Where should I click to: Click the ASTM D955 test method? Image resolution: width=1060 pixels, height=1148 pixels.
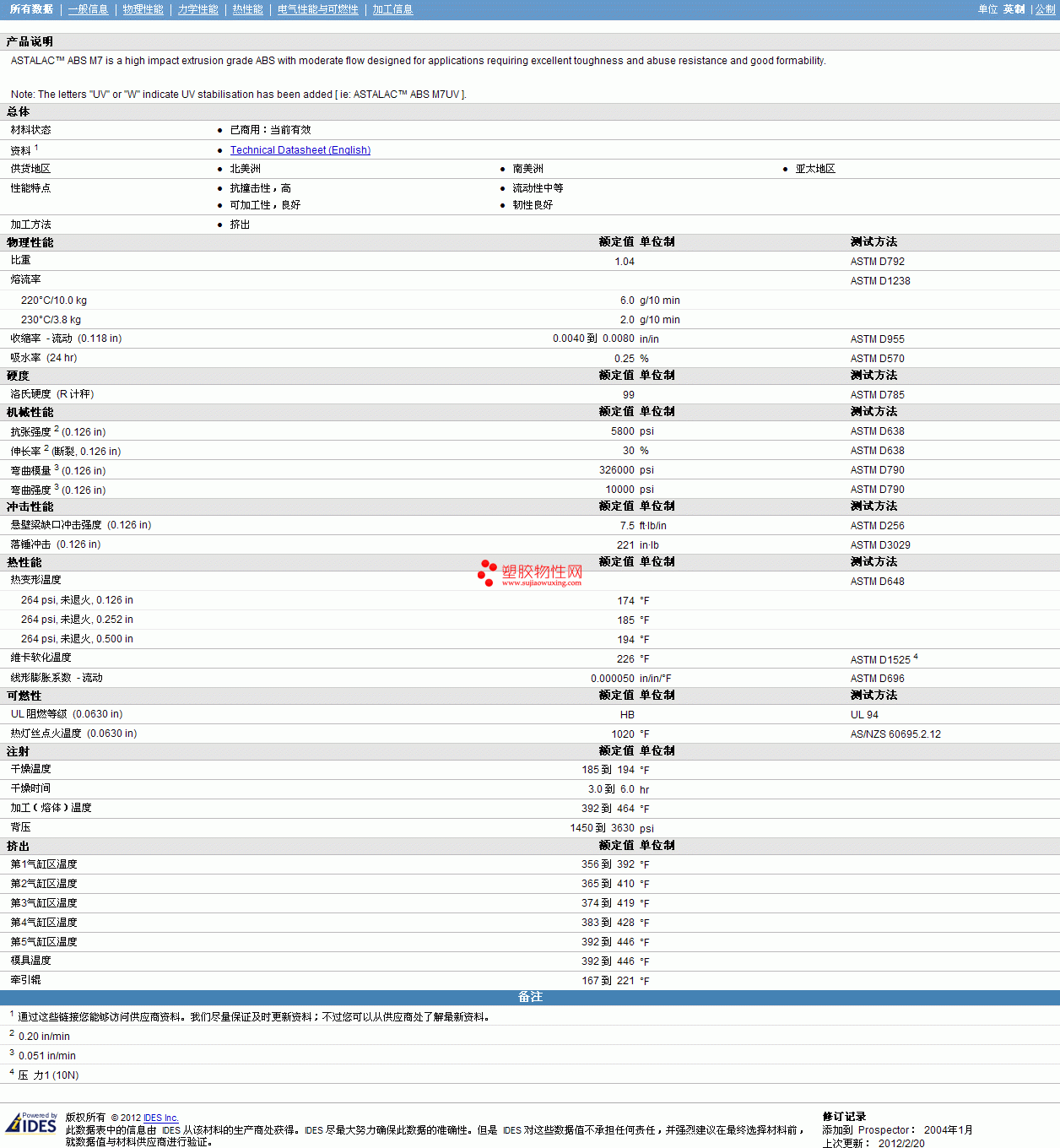[878, 339]
